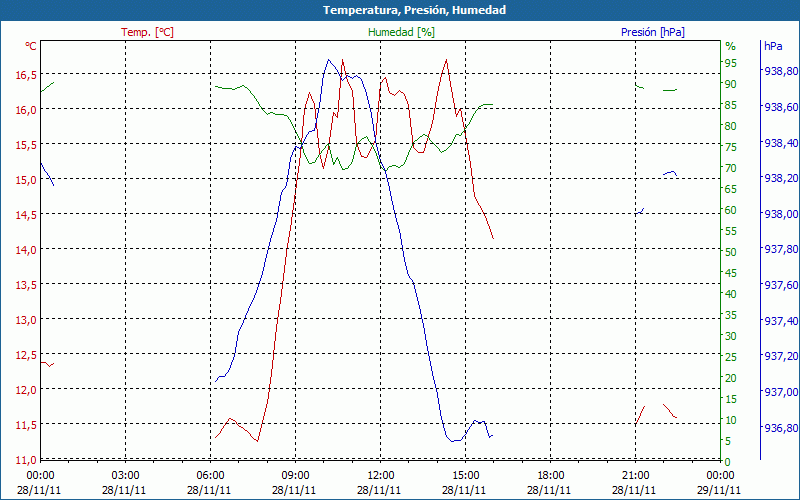Click the 11,5 temperature axis value
800x500 pixels.
click(x=27, y=425)
